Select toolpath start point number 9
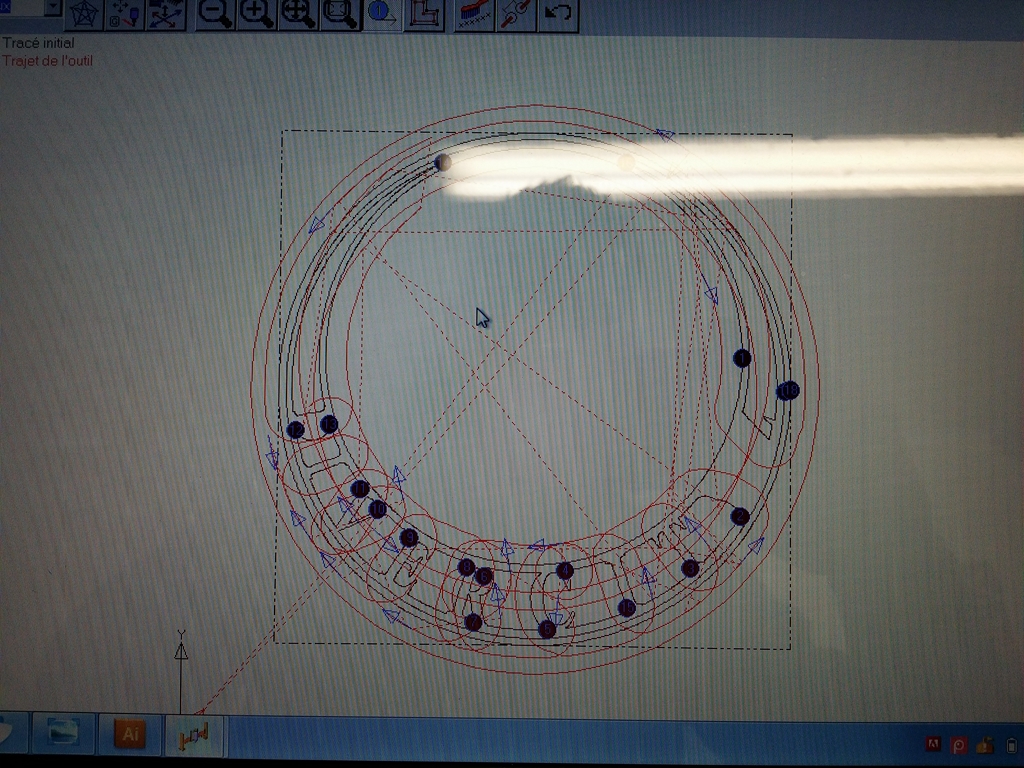Screen dimensions: 1024x768 409,537
